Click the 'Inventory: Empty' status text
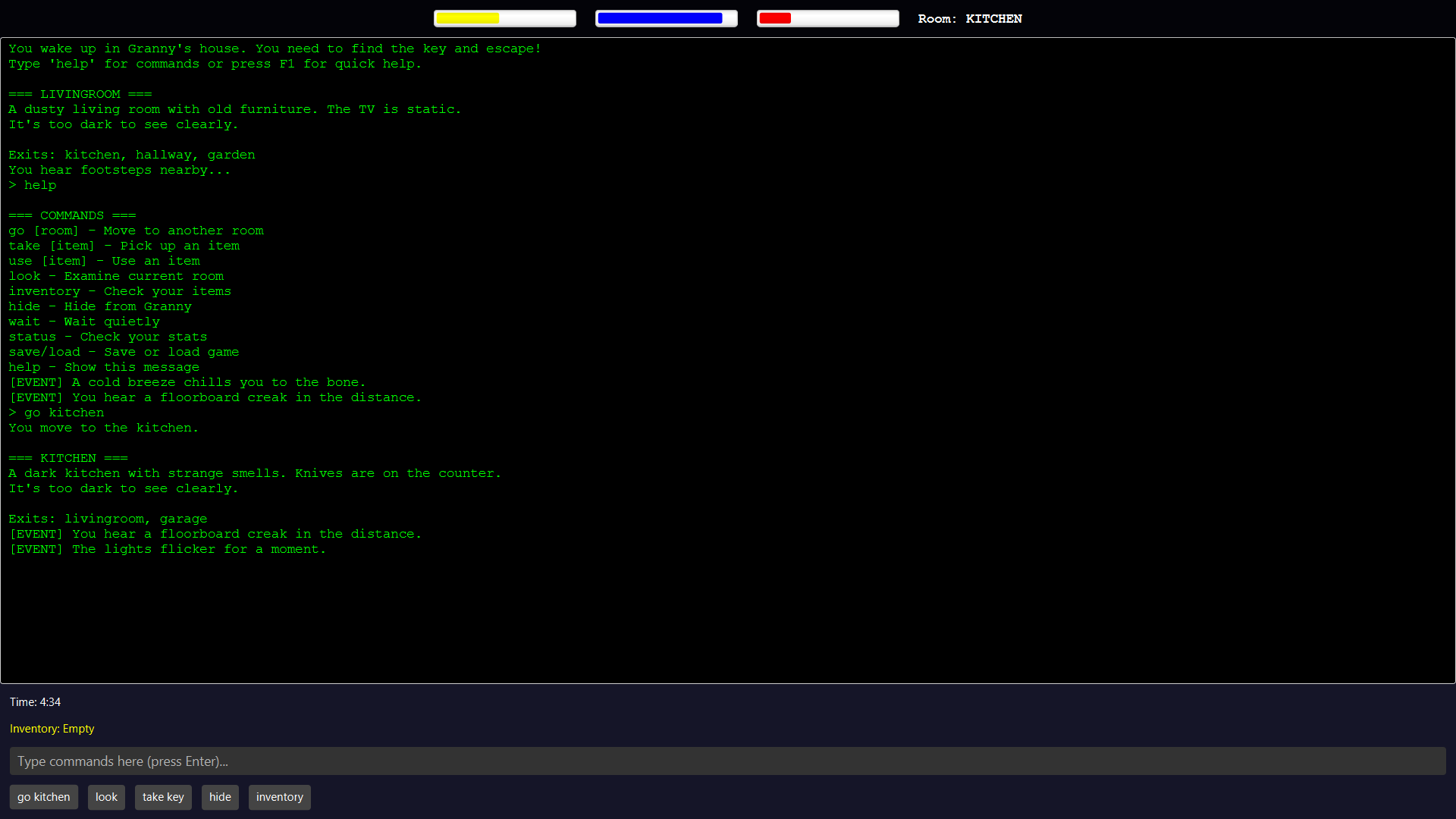This screenshot has width=1456, height=819. click(52, 729)
